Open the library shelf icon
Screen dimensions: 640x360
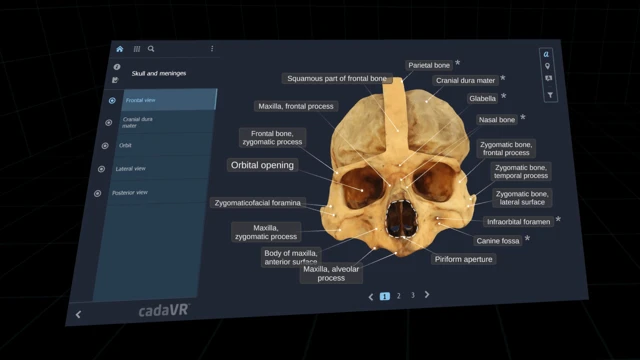tap(137, 49)
